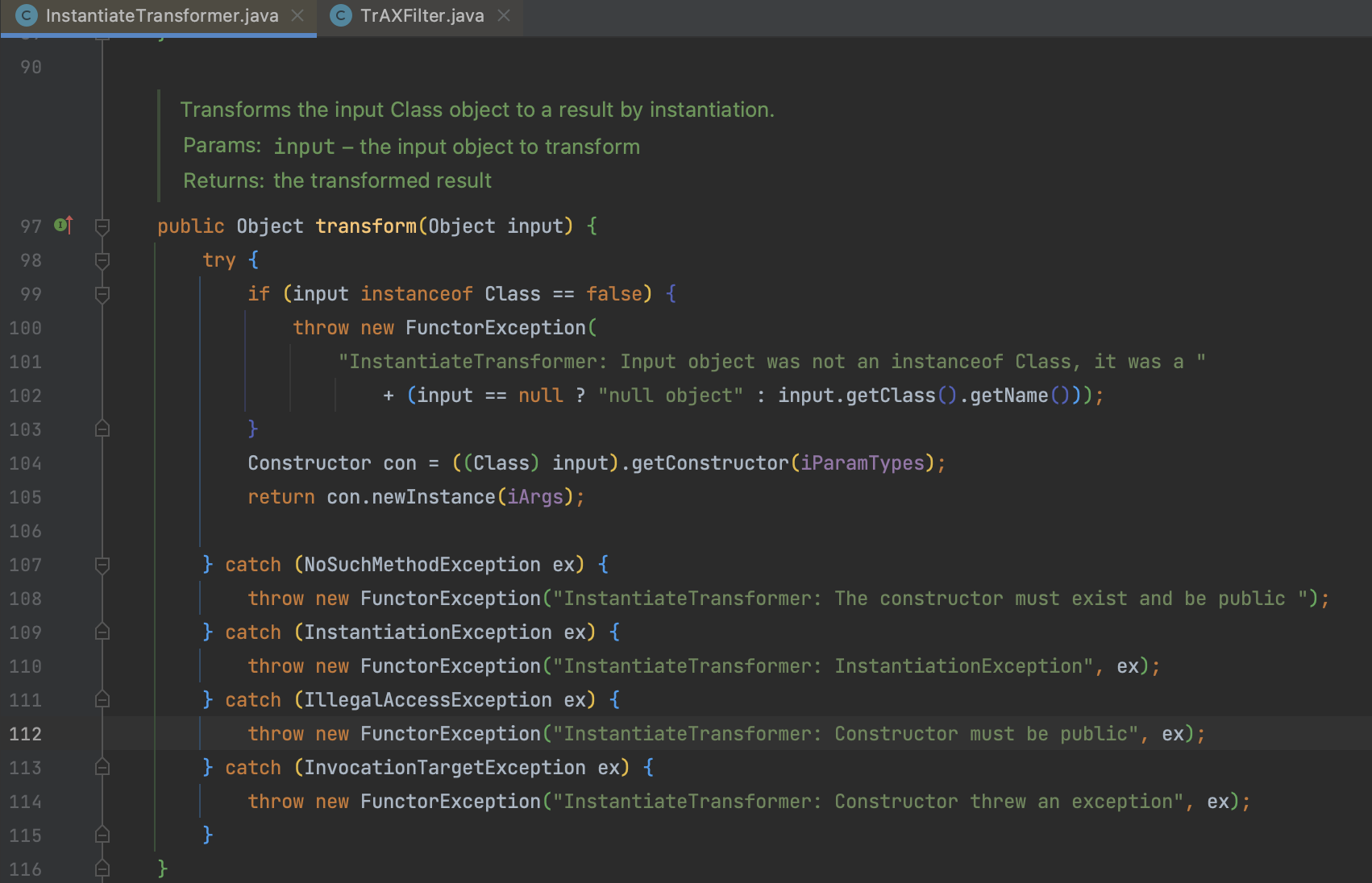The width and height of the screenshot is (1372, 883).
Task: Click the getClass method call on line 102
Action: coord(891,396)
